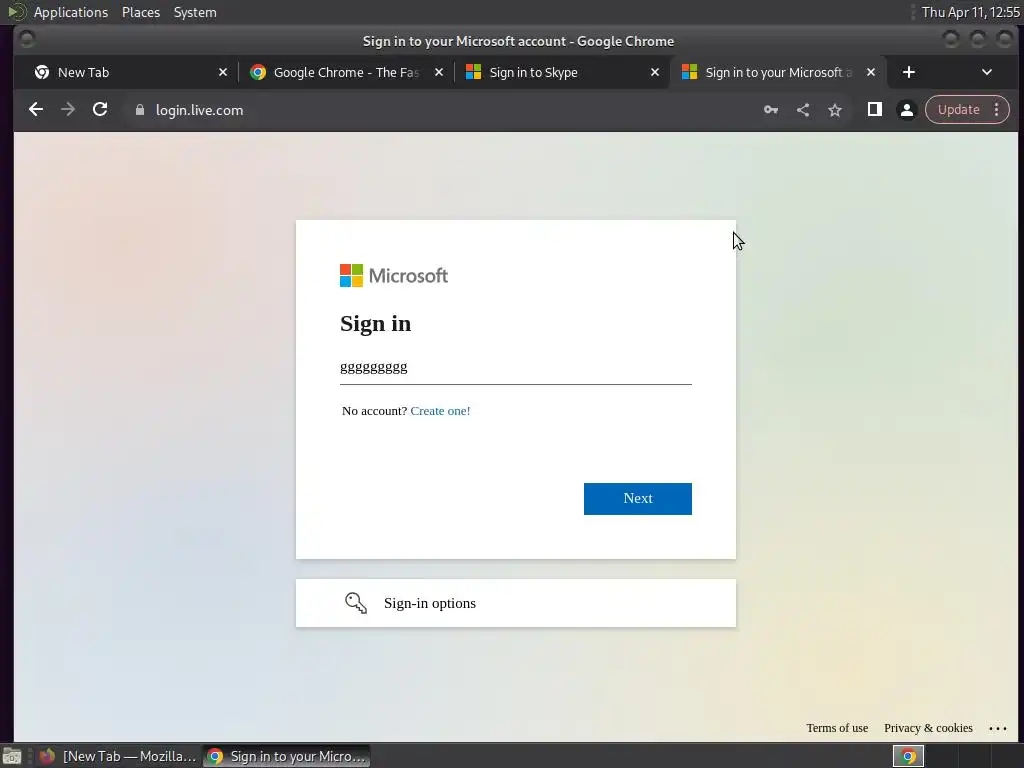This screenshot has height=768, width=1024.
Task: Click the Next button
Action: (x=637, y=498)
